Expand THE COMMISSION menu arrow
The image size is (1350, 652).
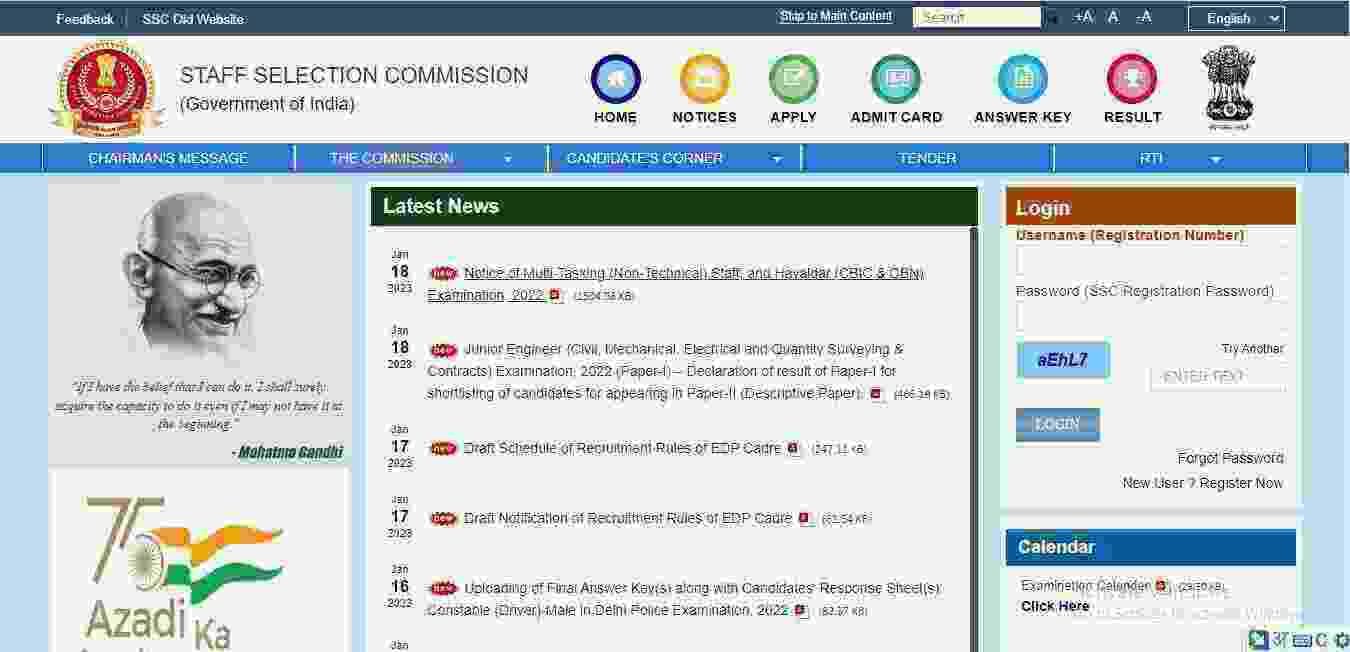click(x=507, y=159)
